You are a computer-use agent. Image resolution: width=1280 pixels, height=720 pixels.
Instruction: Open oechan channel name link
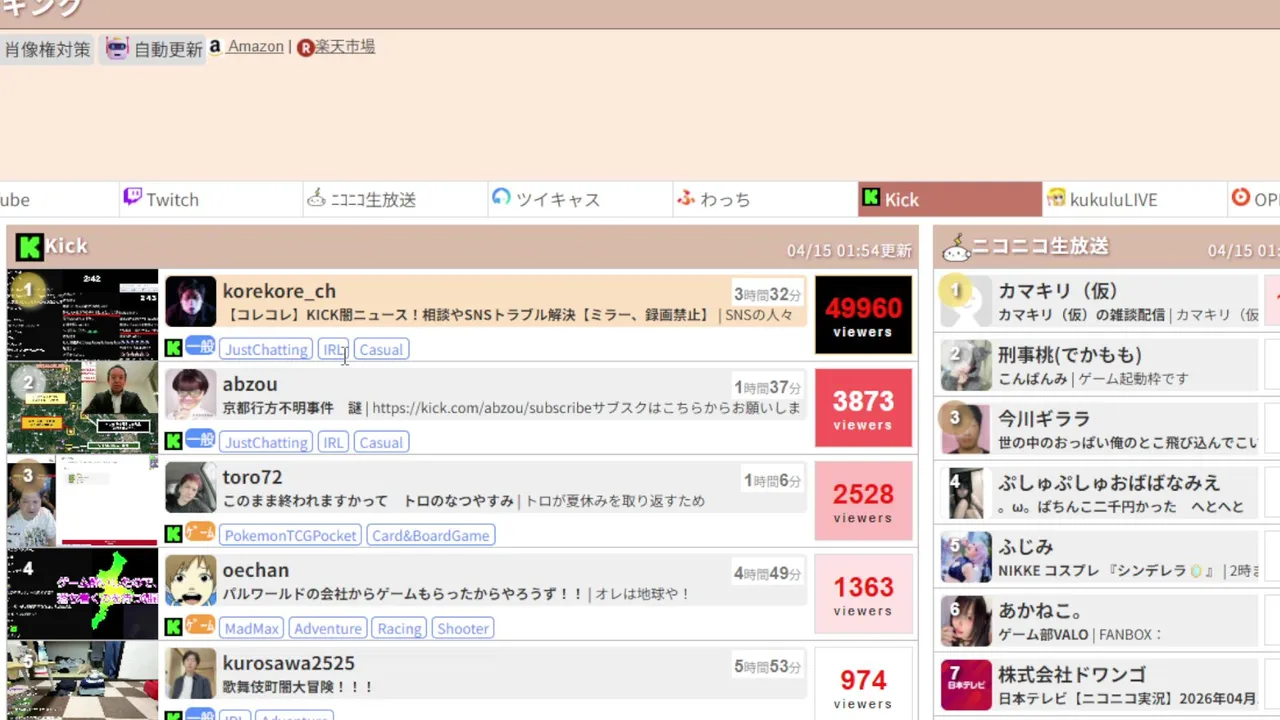click(x=256, y=570)
